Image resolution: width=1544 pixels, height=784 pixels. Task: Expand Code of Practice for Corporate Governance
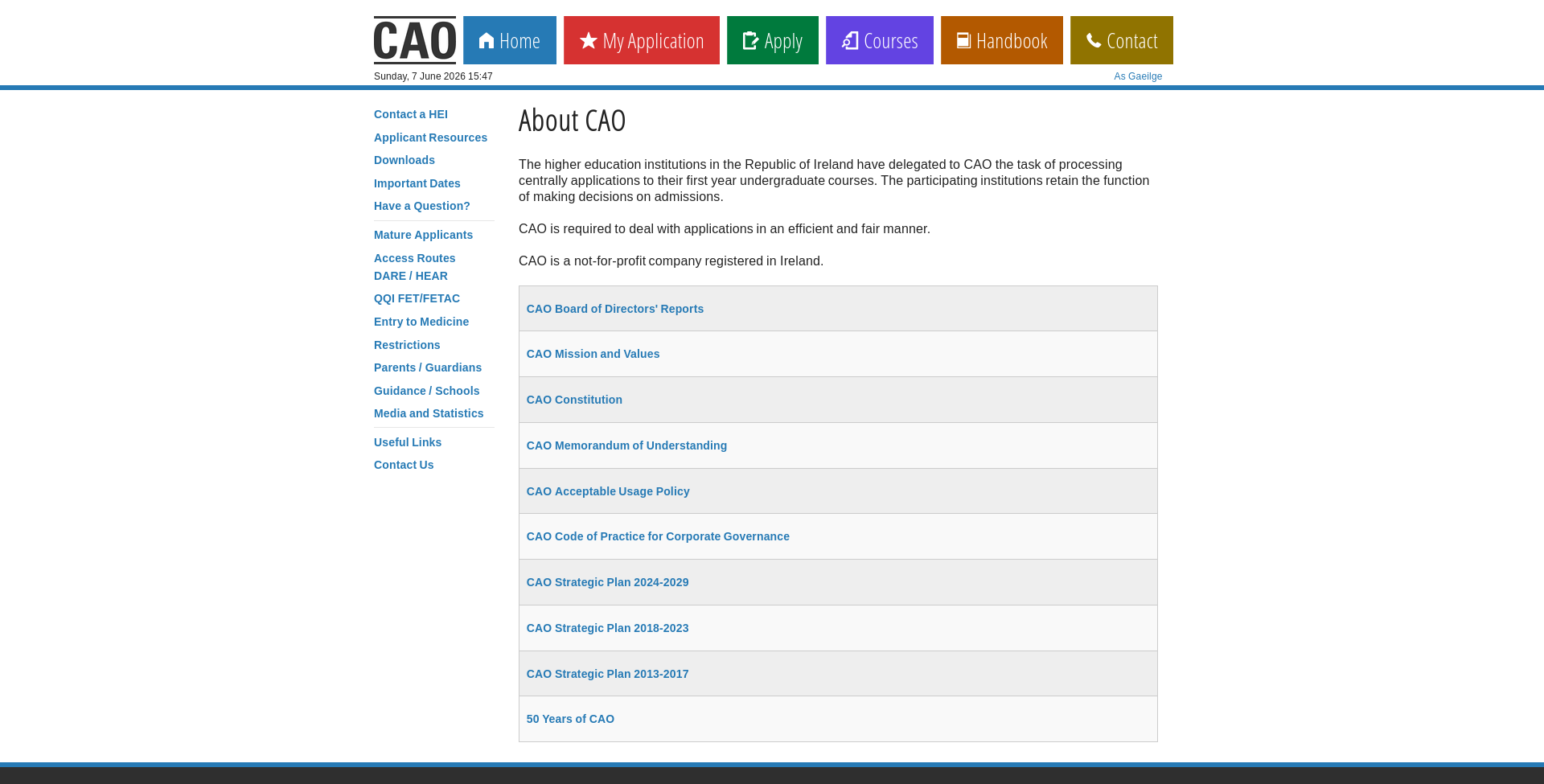pos(838,536)
